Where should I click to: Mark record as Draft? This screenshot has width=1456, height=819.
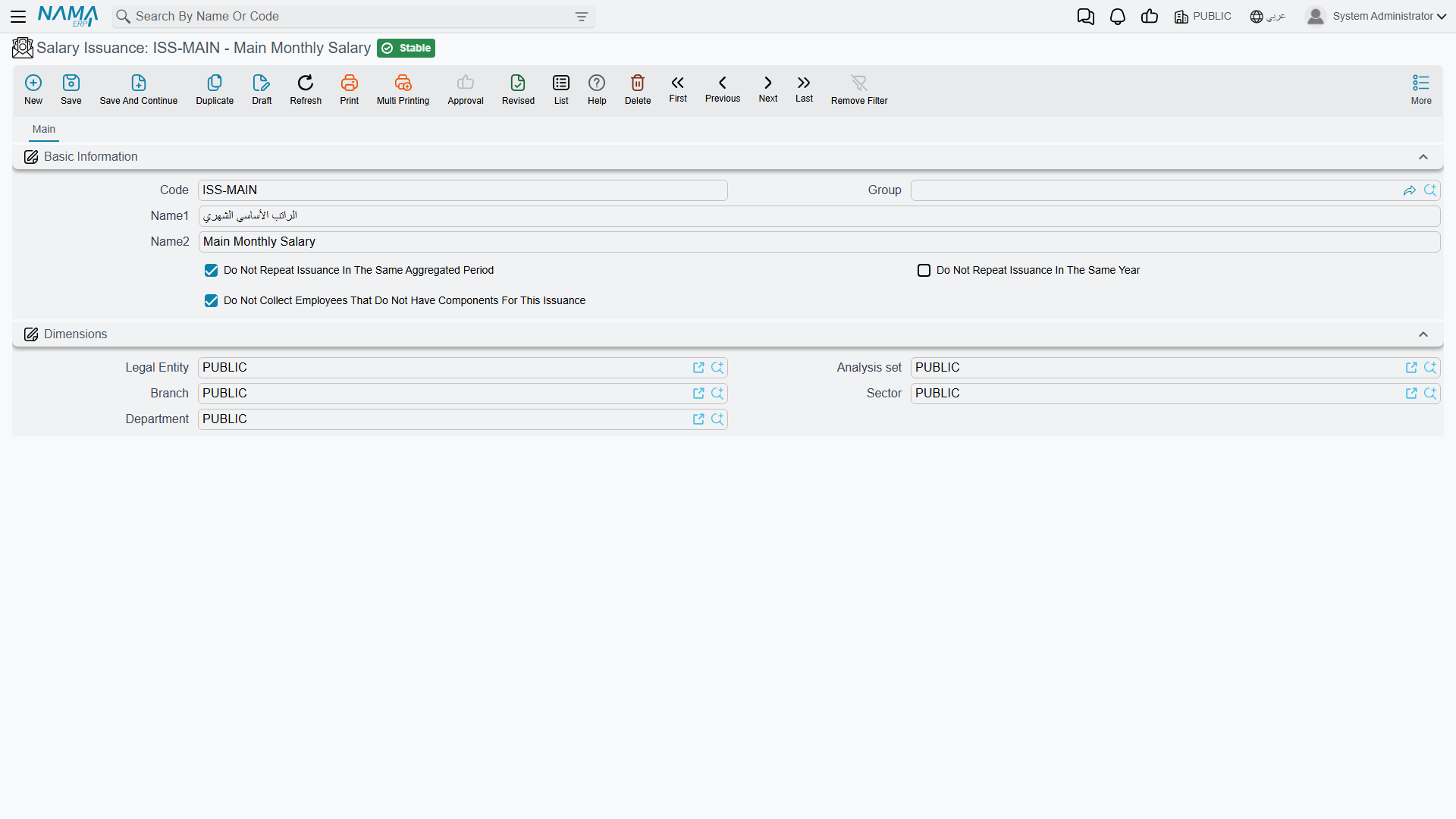[262, 89]
